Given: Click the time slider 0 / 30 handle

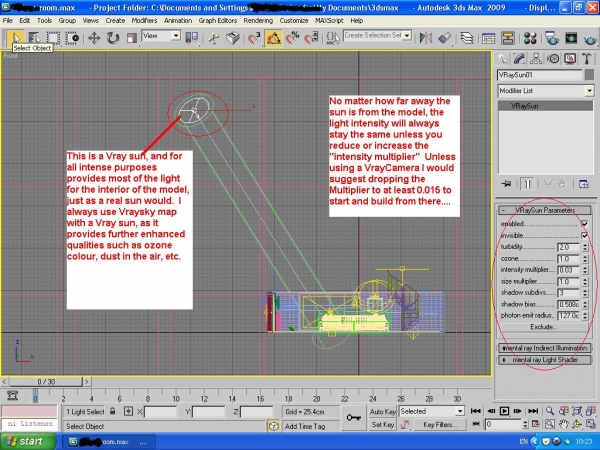Looking at the screenshot, I should [46, 382].
